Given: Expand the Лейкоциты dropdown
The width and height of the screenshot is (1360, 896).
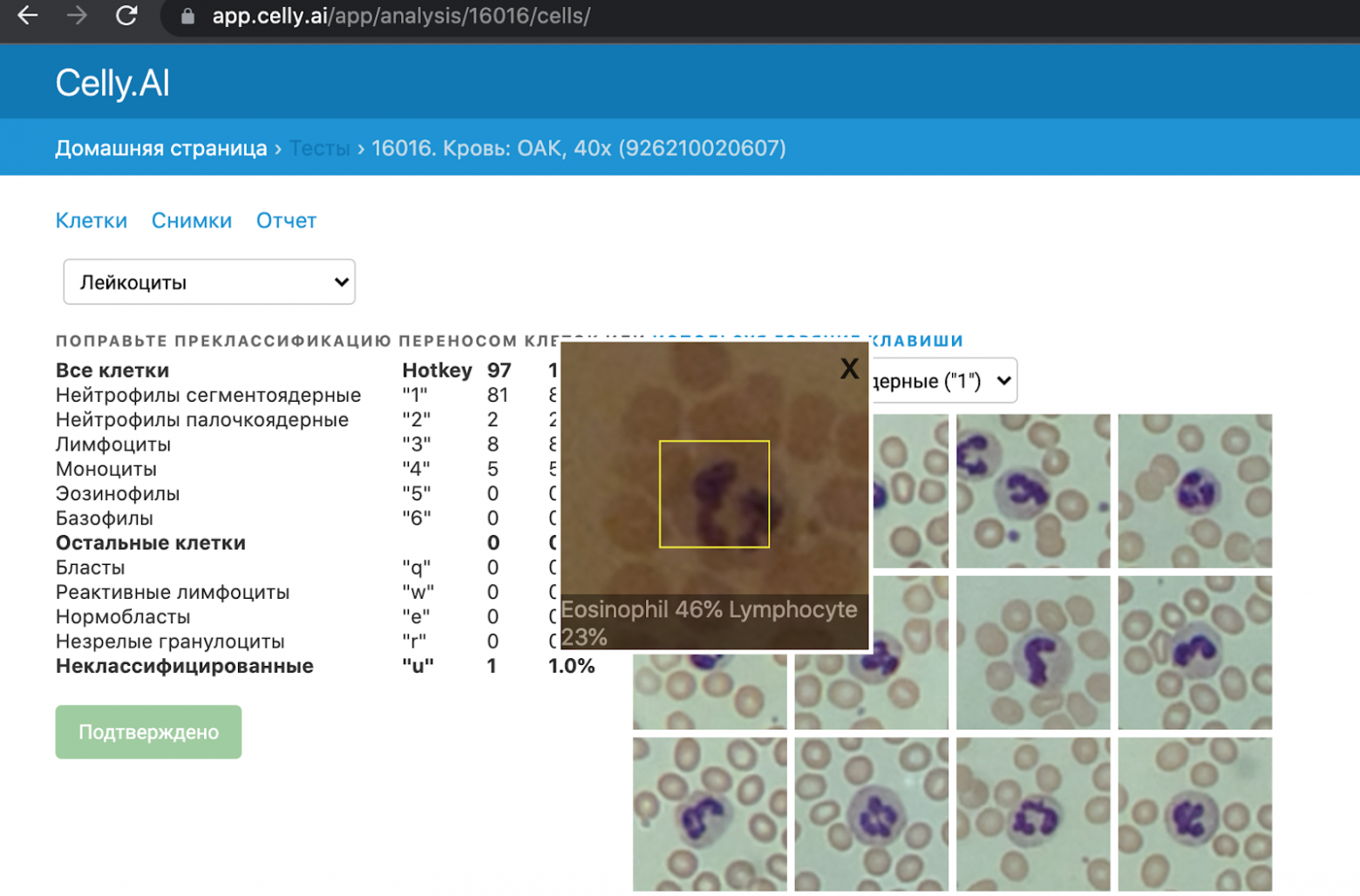Looking at the screenshot, I should point(209,282).
